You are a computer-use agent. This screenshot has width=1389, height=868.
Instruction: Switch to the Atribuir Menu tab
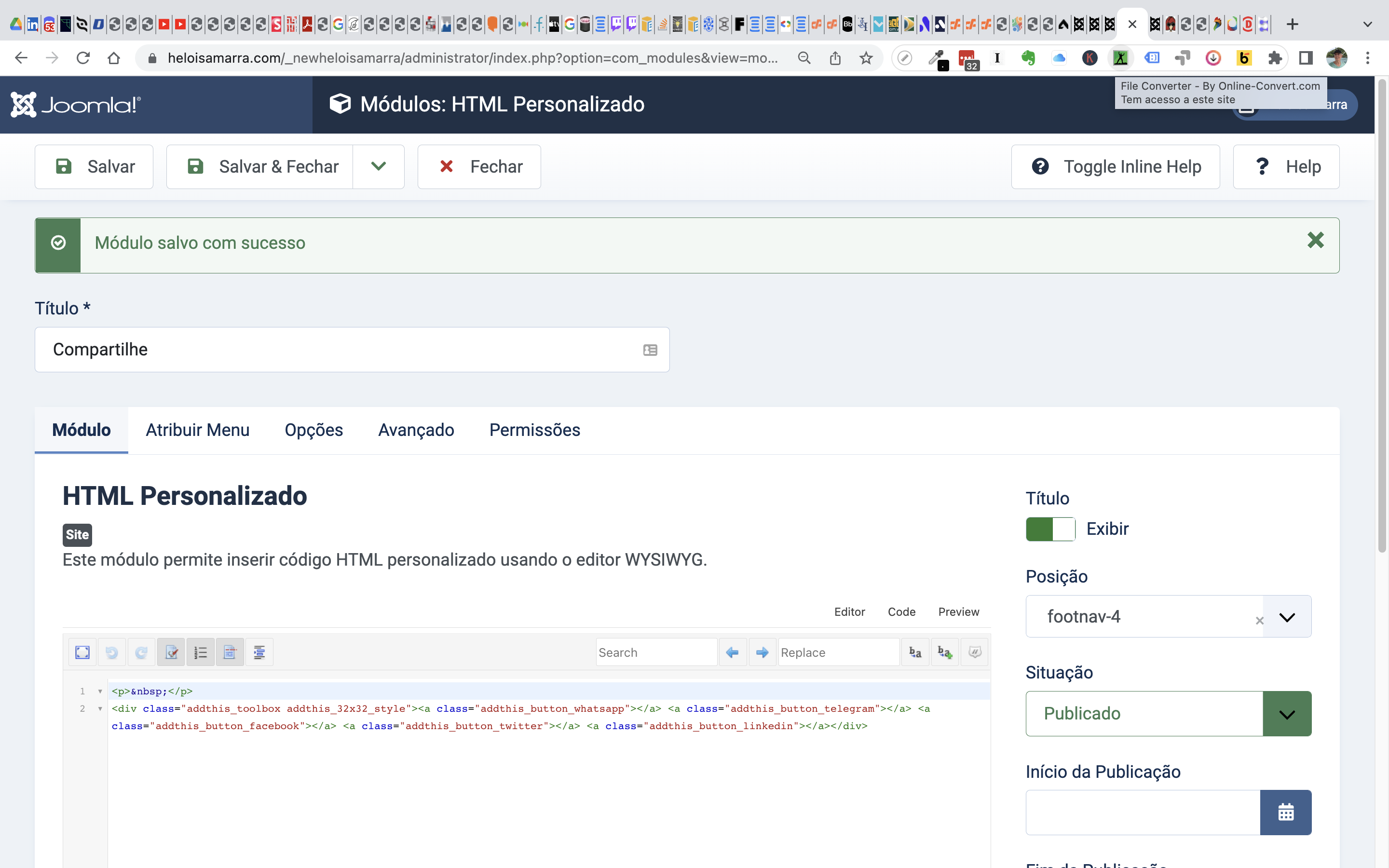197,430
